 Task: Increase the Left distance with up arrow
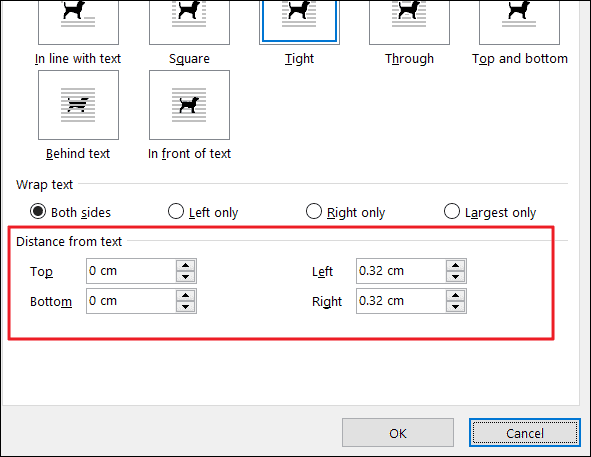point(455,265)
